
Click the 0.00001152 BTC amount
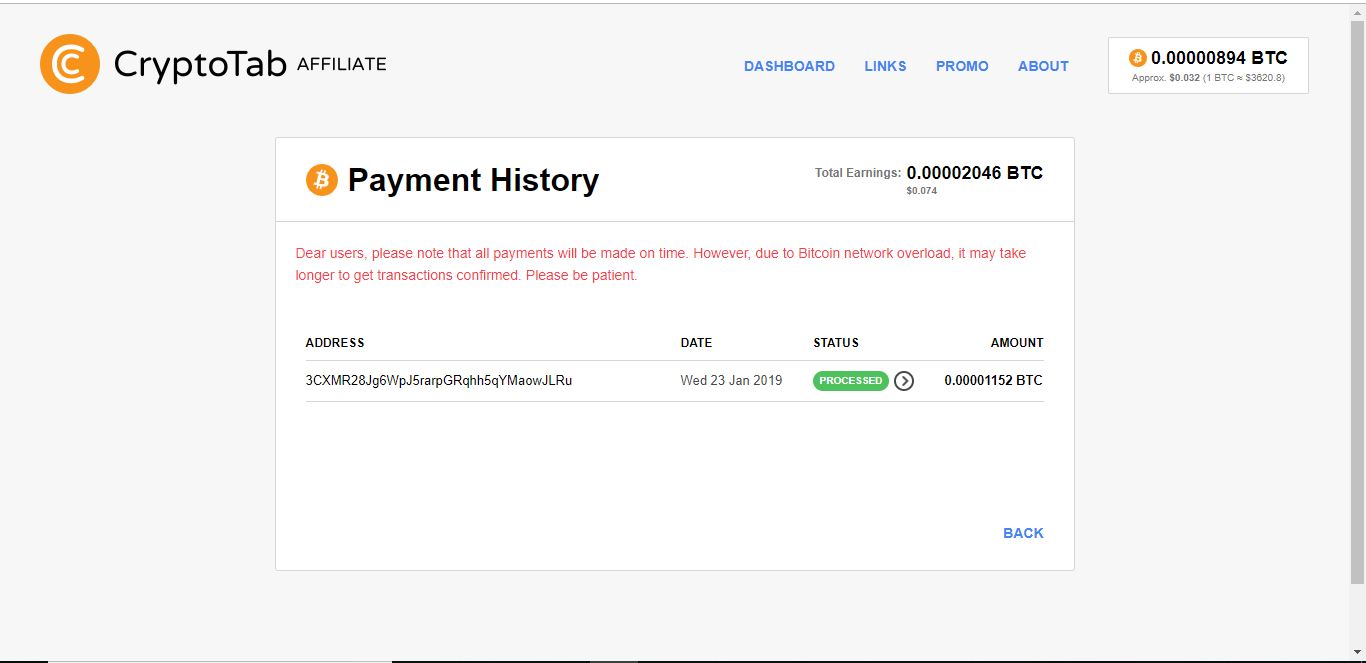(x=993, y=381)
